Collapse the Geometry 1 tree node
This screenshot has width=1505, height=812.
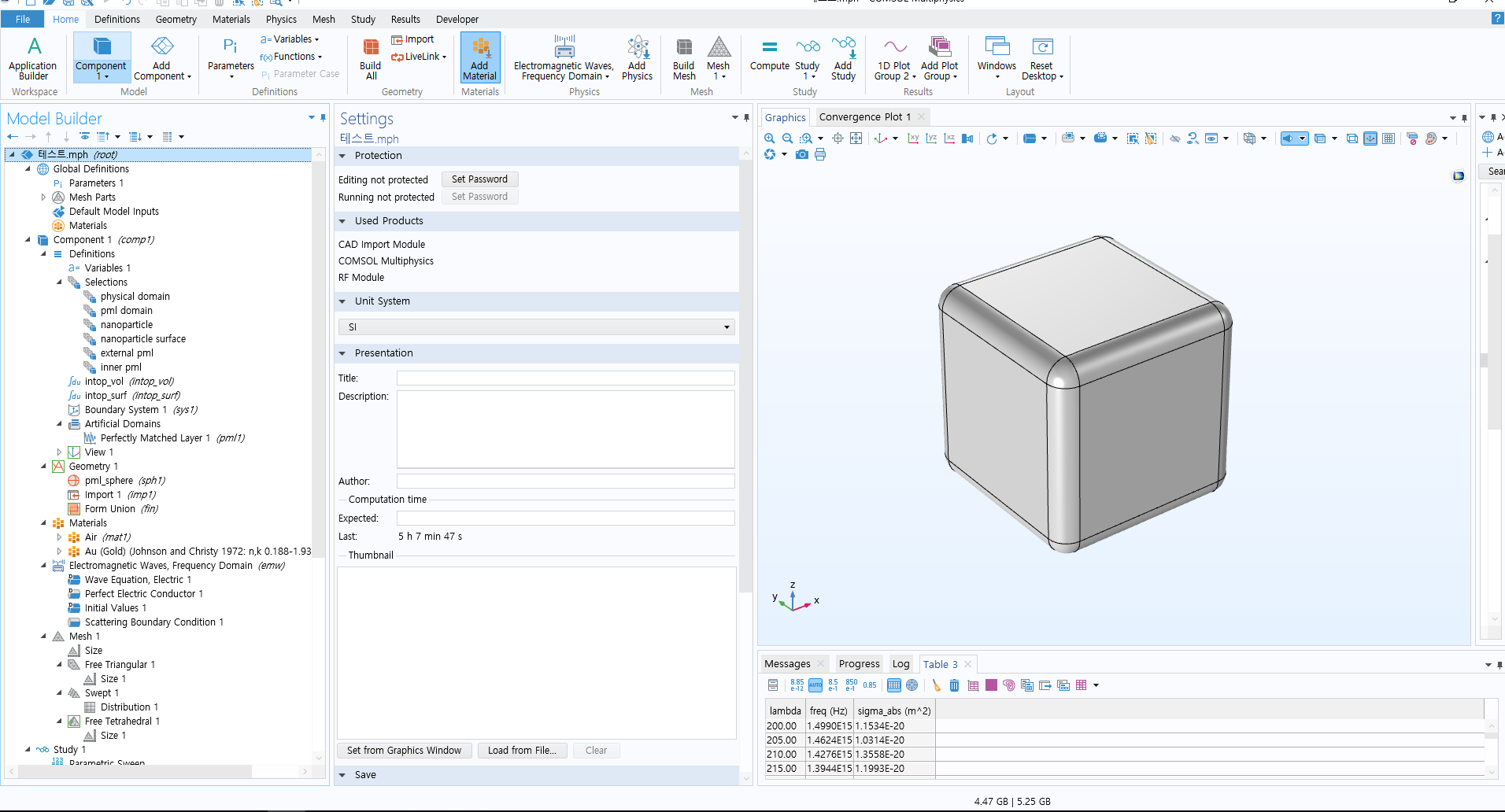43,467
